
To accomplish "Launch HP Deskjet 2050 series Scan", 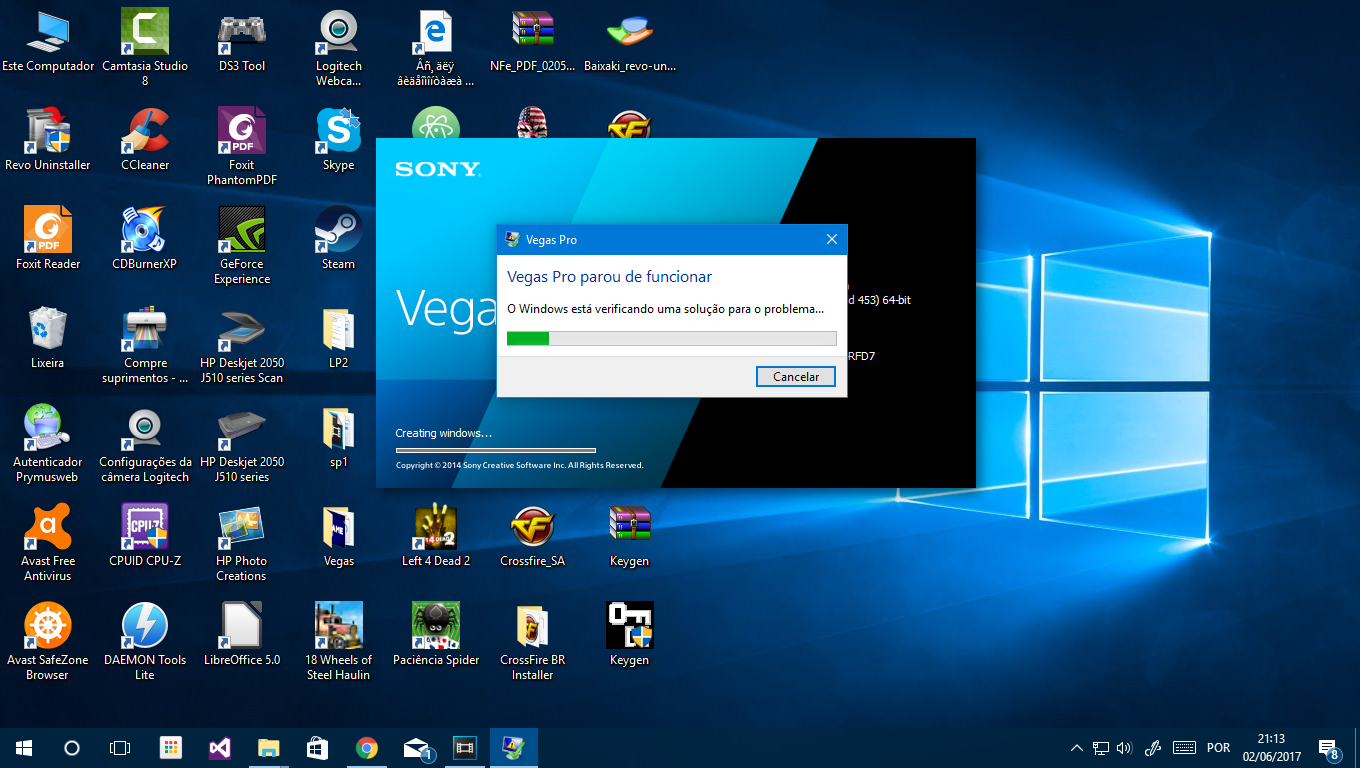I will 242,345.
